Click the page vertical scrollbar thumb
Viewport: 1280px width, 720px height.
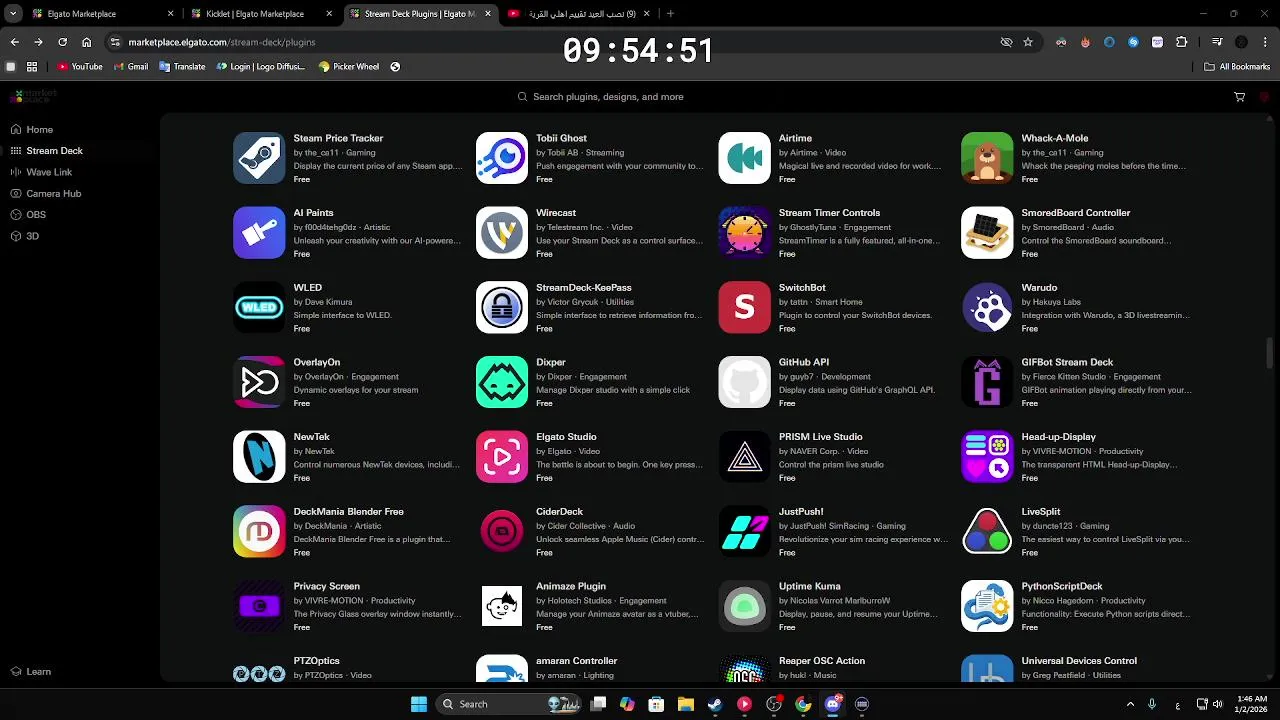pyautogui.click(x=1270, y=353)
